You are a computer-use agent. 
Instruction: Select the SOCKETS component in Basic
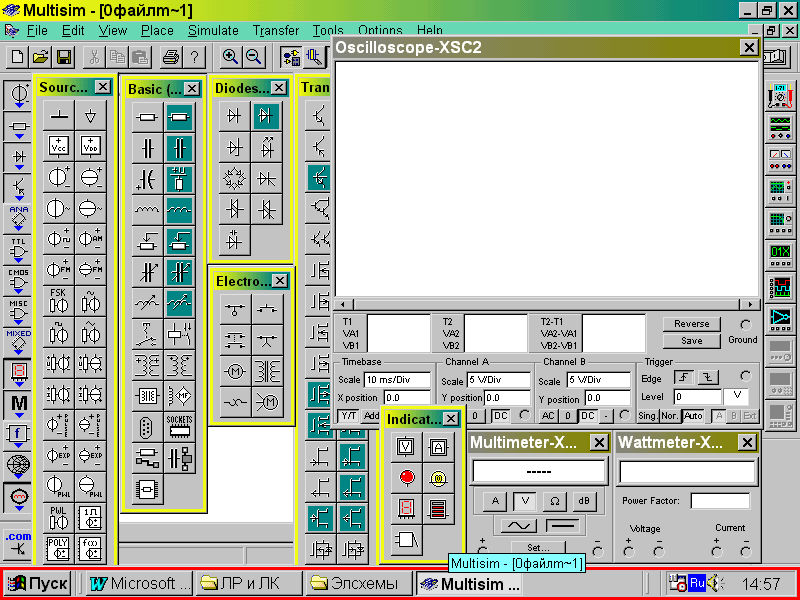pyautogui.click(x=180, y=427)
